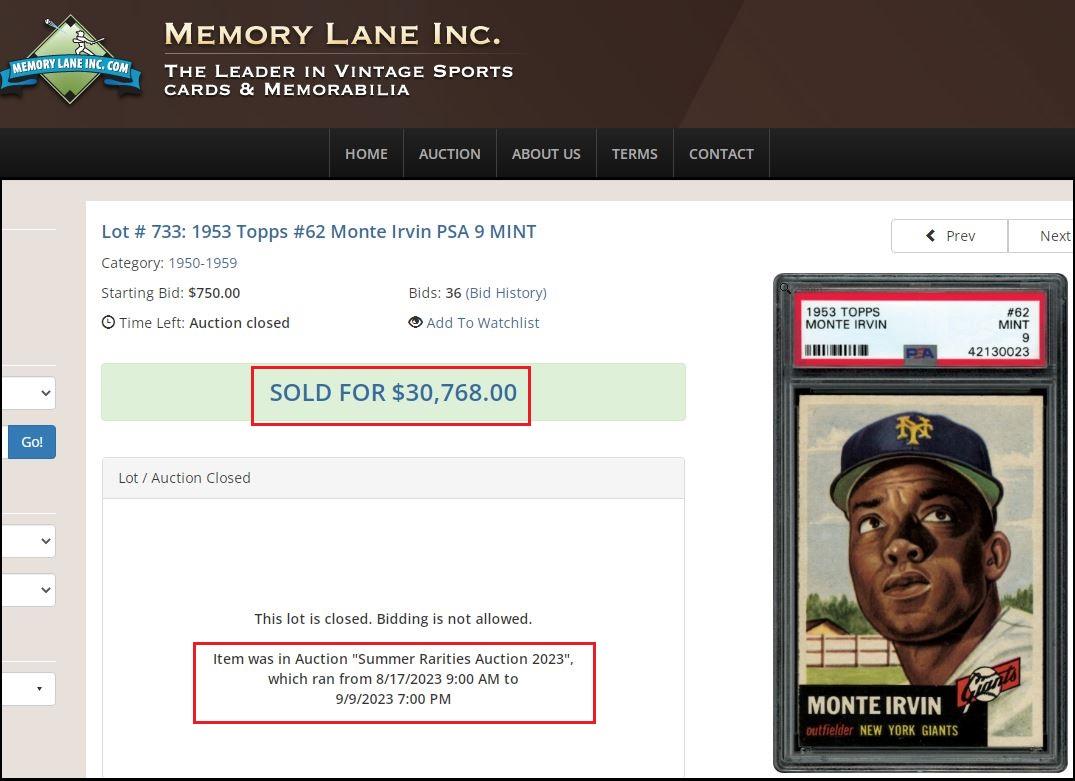Expand the second dropdown below the Go! button

point(28,590)
